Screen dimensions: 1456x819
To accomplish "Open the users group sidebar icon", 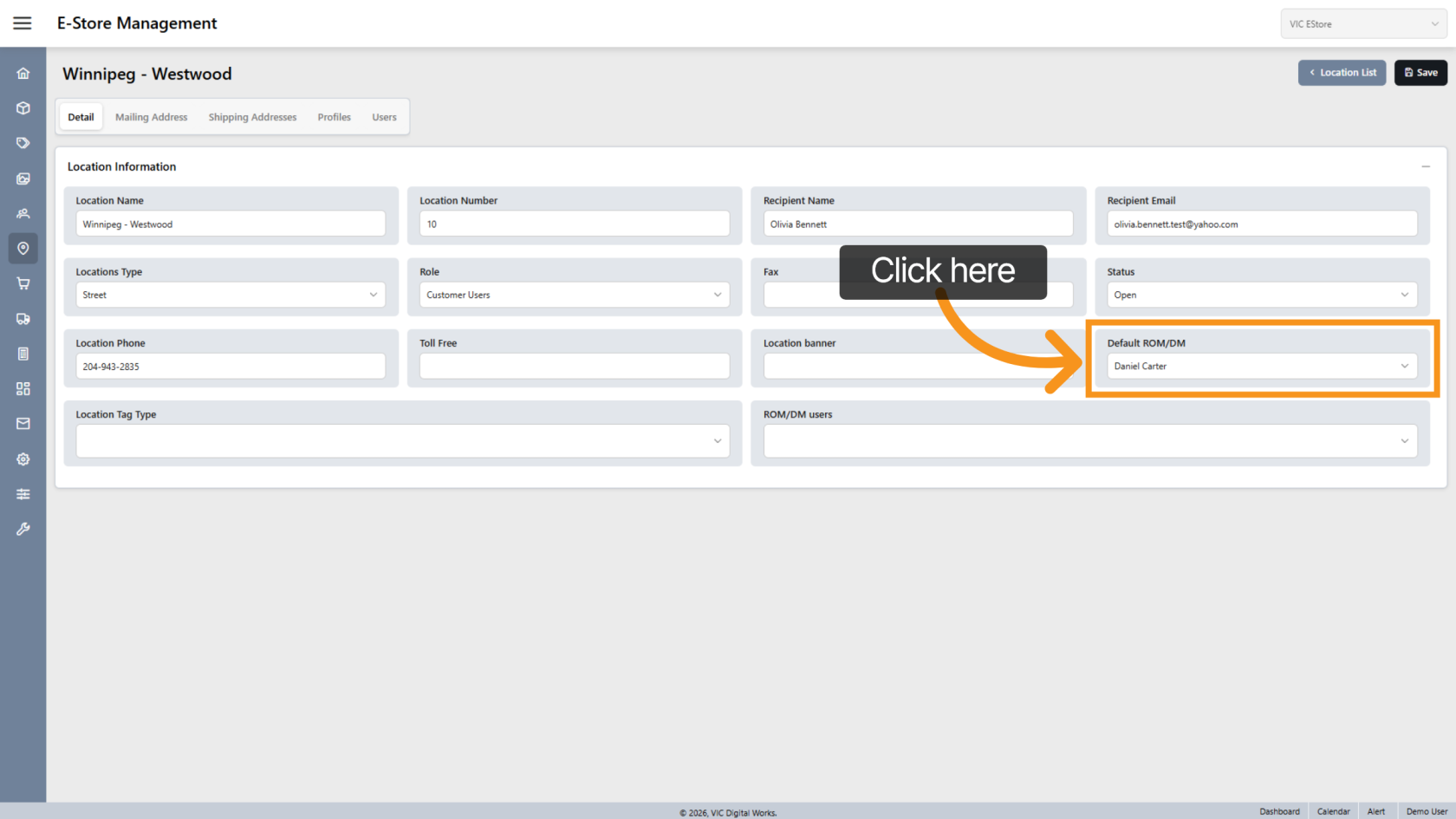I will coord(23,213).
